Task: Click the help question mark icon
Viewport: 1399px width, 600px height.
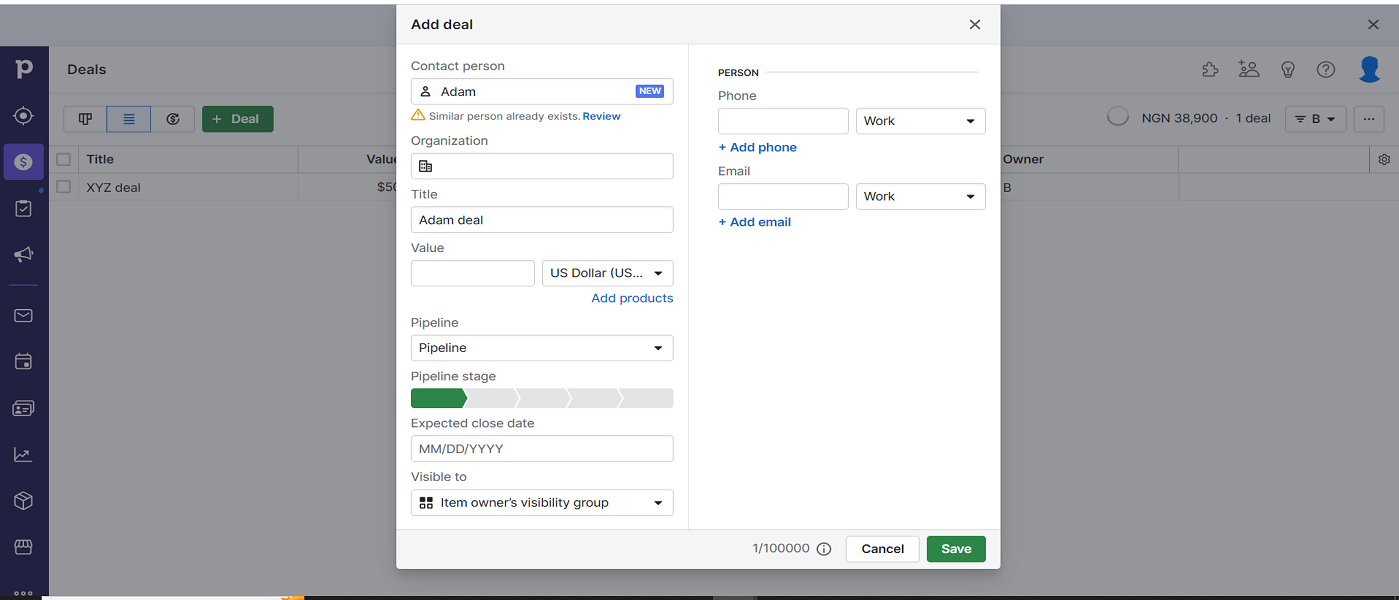Action: pyautogui.click(x=1326, y=69)
